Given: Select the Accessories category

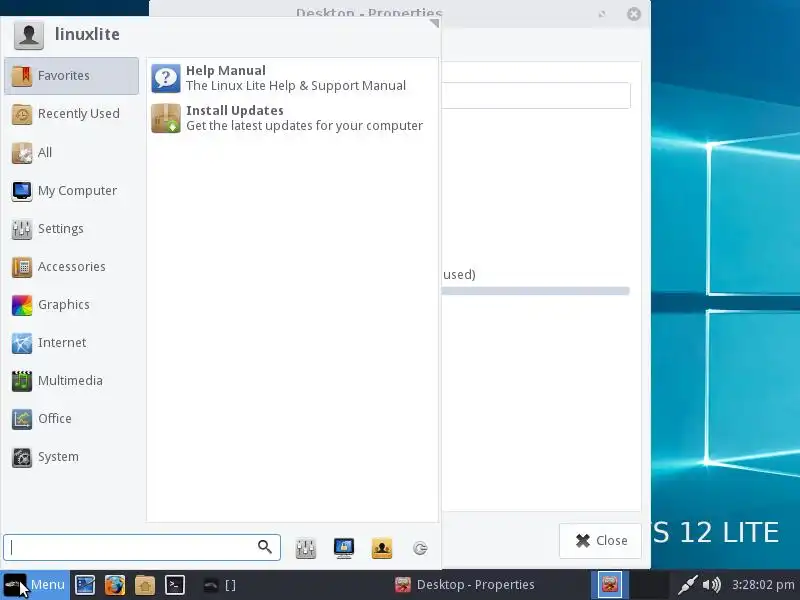Looking at the screenshot, I should coord(71,266).
